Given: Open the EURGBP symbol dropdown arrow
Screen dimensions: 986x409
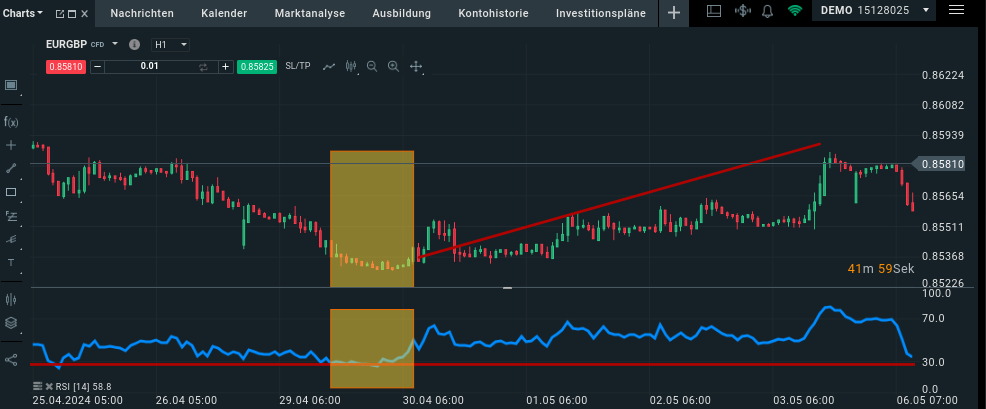Looking at the screenshot, I should (x=114, y=44).
